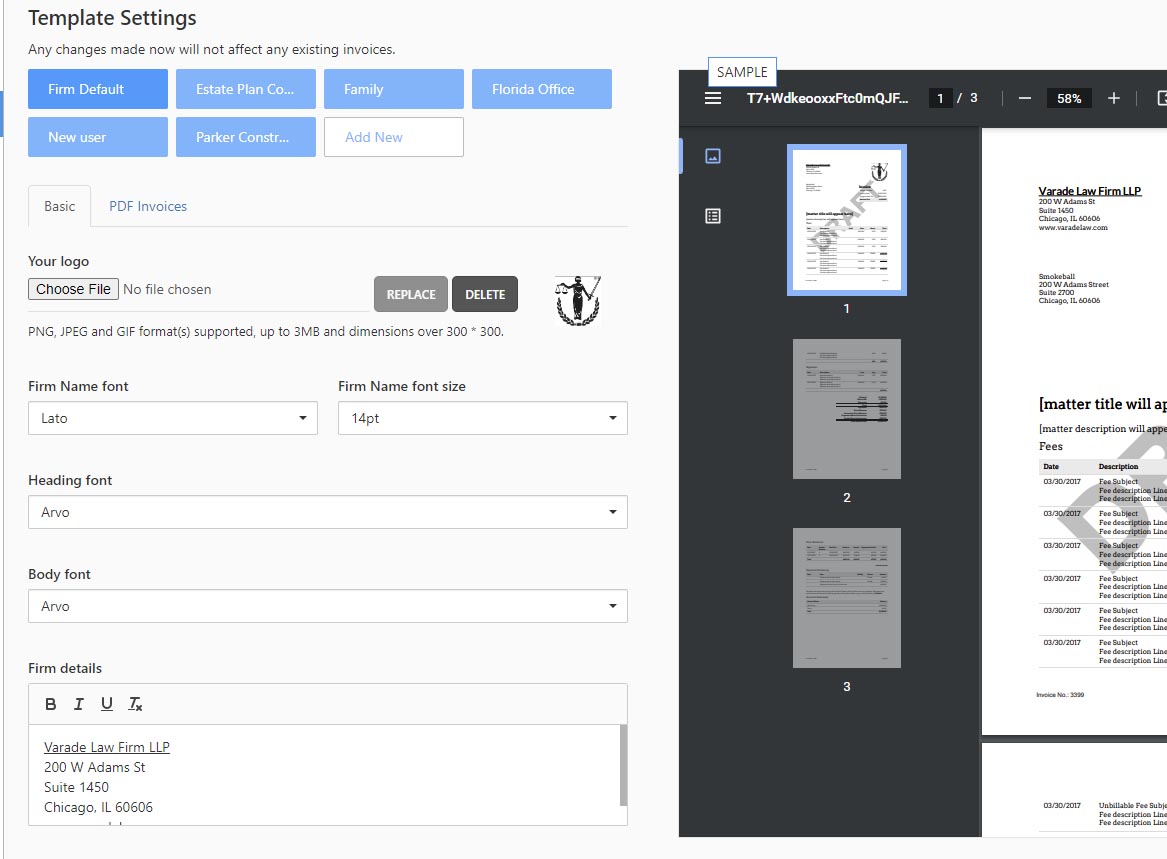The image size is (1167, 859).
Task: Select the Estate Plan Co... template
Action: click(x=246, y=89)
